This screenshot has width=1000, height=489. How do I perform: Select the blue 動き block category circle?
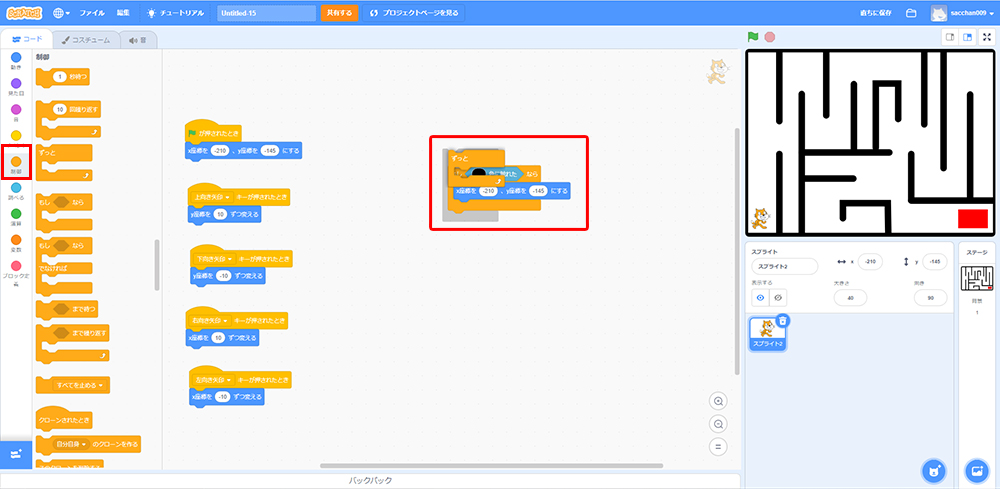pyautogui.click(x=16, y=58)
